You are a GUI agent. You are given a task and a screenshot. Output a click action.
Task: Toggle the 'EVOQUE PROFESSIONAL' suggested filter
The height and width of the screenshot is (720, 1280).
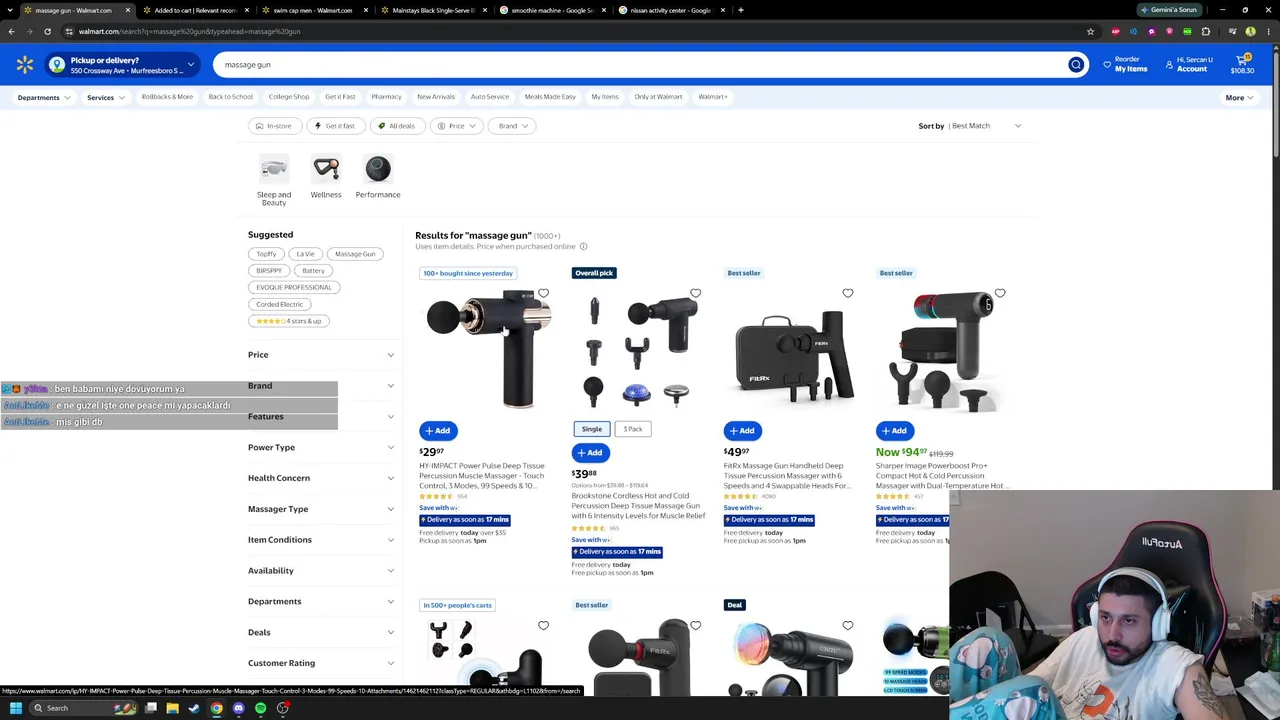click(x=294, y=288)
